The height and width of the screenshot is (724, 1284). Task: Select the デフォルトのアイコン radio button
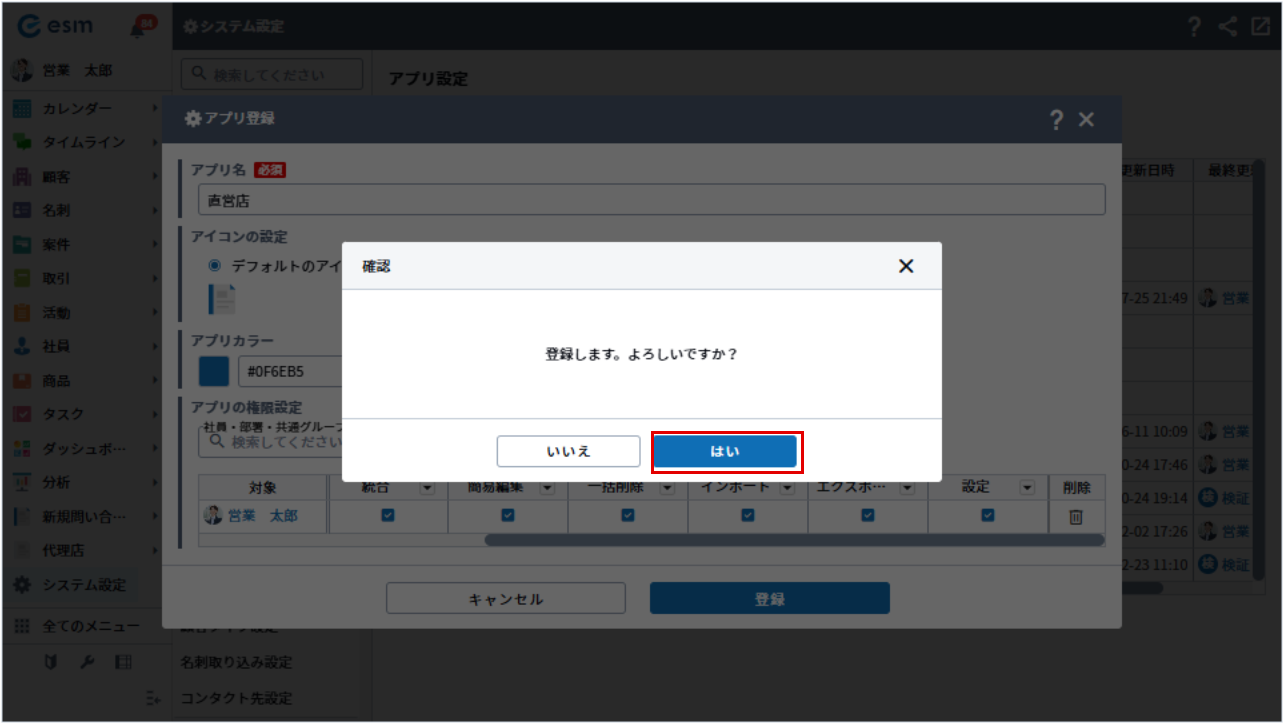tap(214, 266)
